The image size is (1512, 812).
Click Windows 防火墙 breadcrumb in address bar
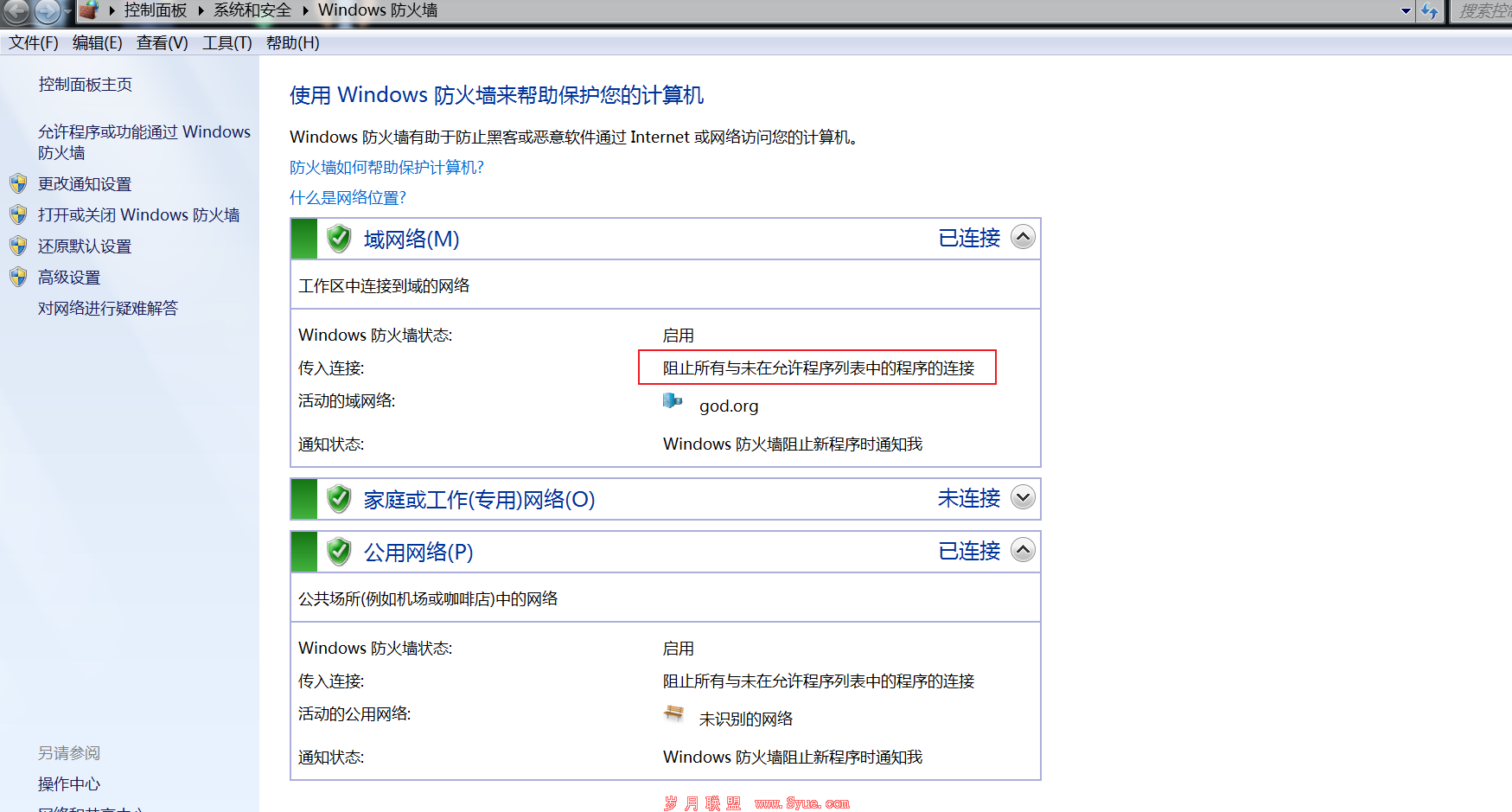(x=378, y=10)
